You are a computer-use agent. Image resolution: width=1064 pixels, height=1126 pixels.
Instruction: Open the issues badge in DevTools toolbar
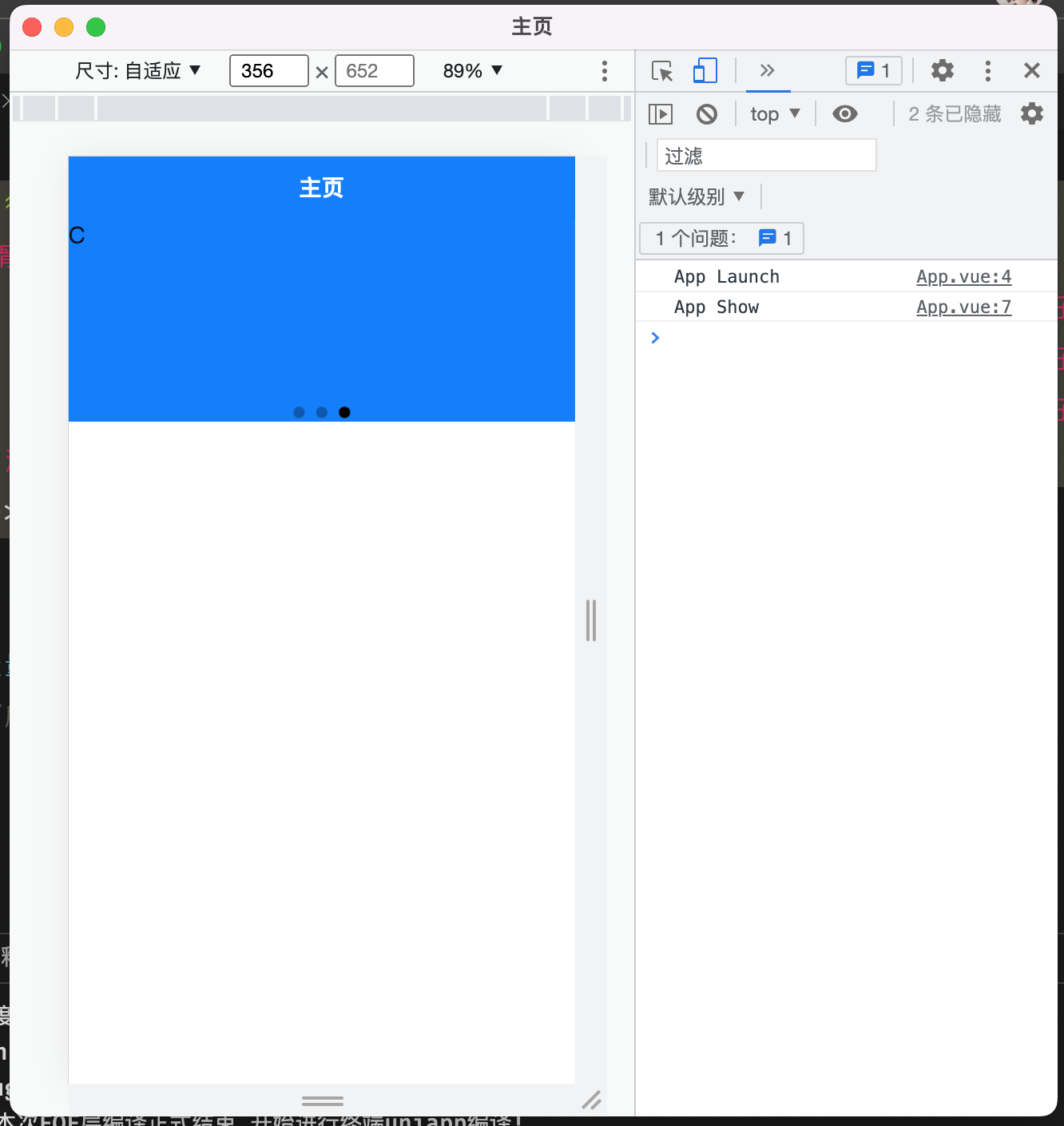[874, 71]
